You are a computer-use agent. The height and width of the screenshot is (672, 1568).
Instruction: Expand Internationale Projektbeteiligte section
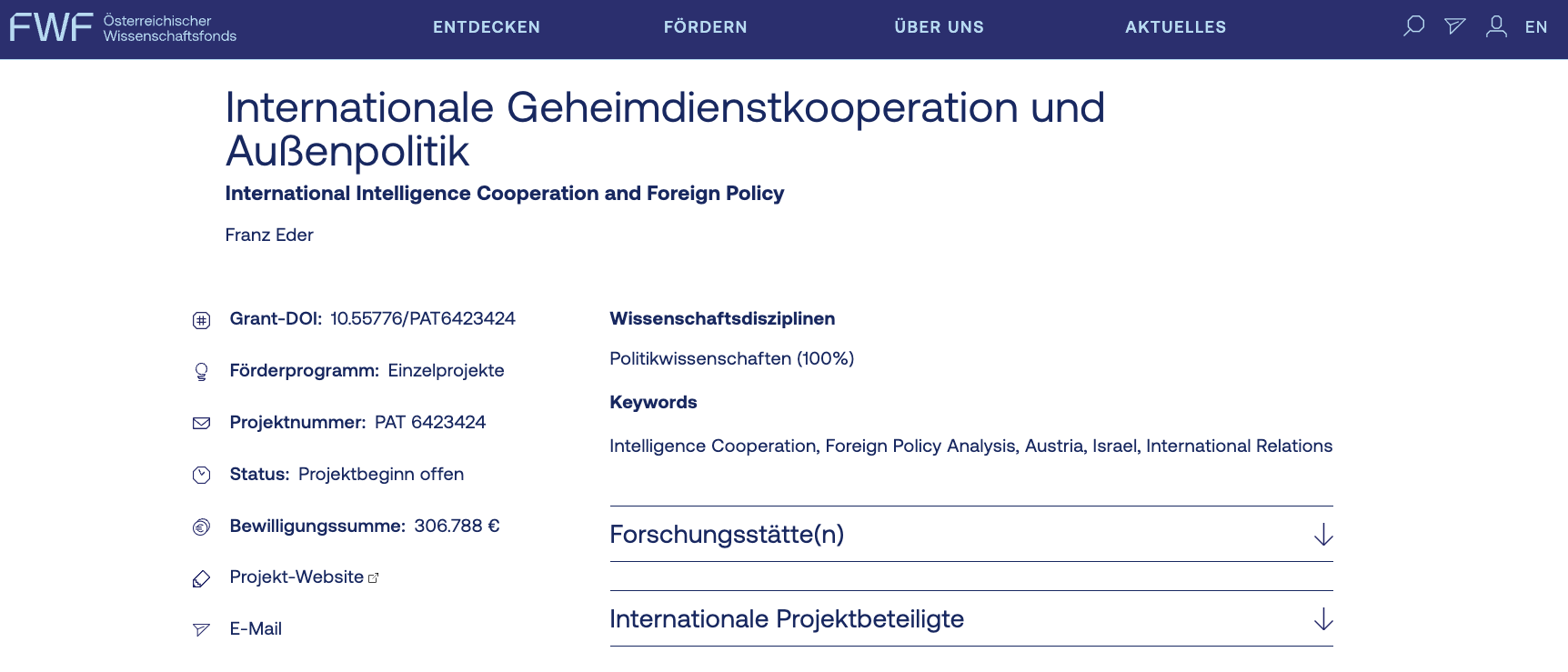(x=787, y=619)
